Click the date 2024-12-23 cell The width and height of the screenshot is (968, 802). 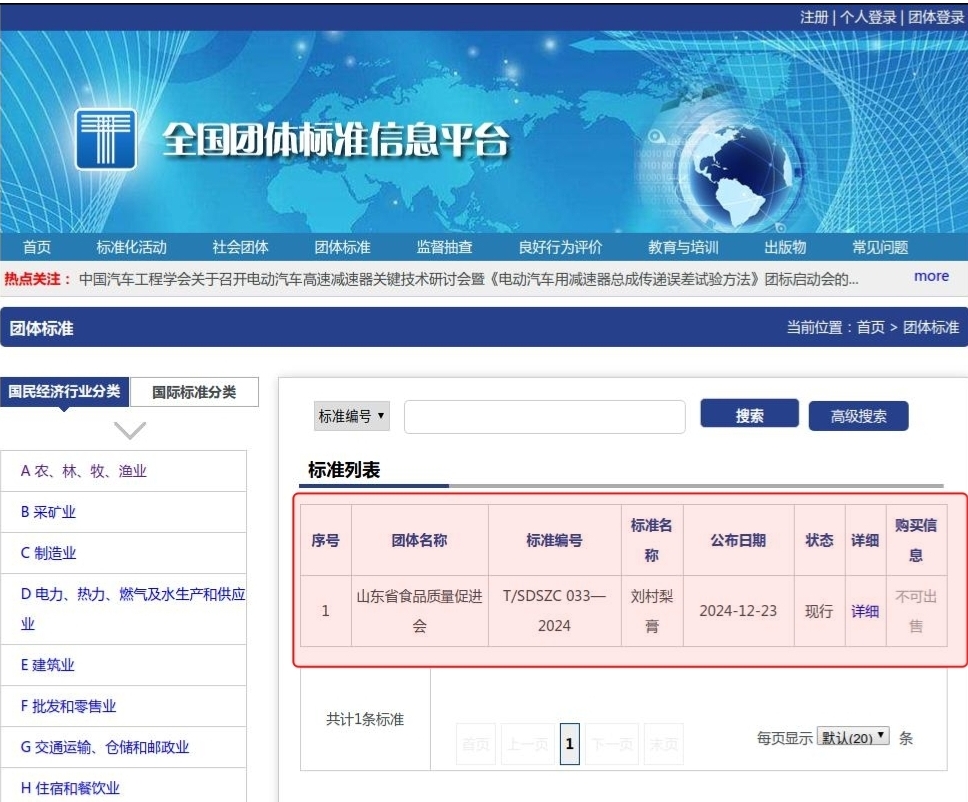coord(738,611)
